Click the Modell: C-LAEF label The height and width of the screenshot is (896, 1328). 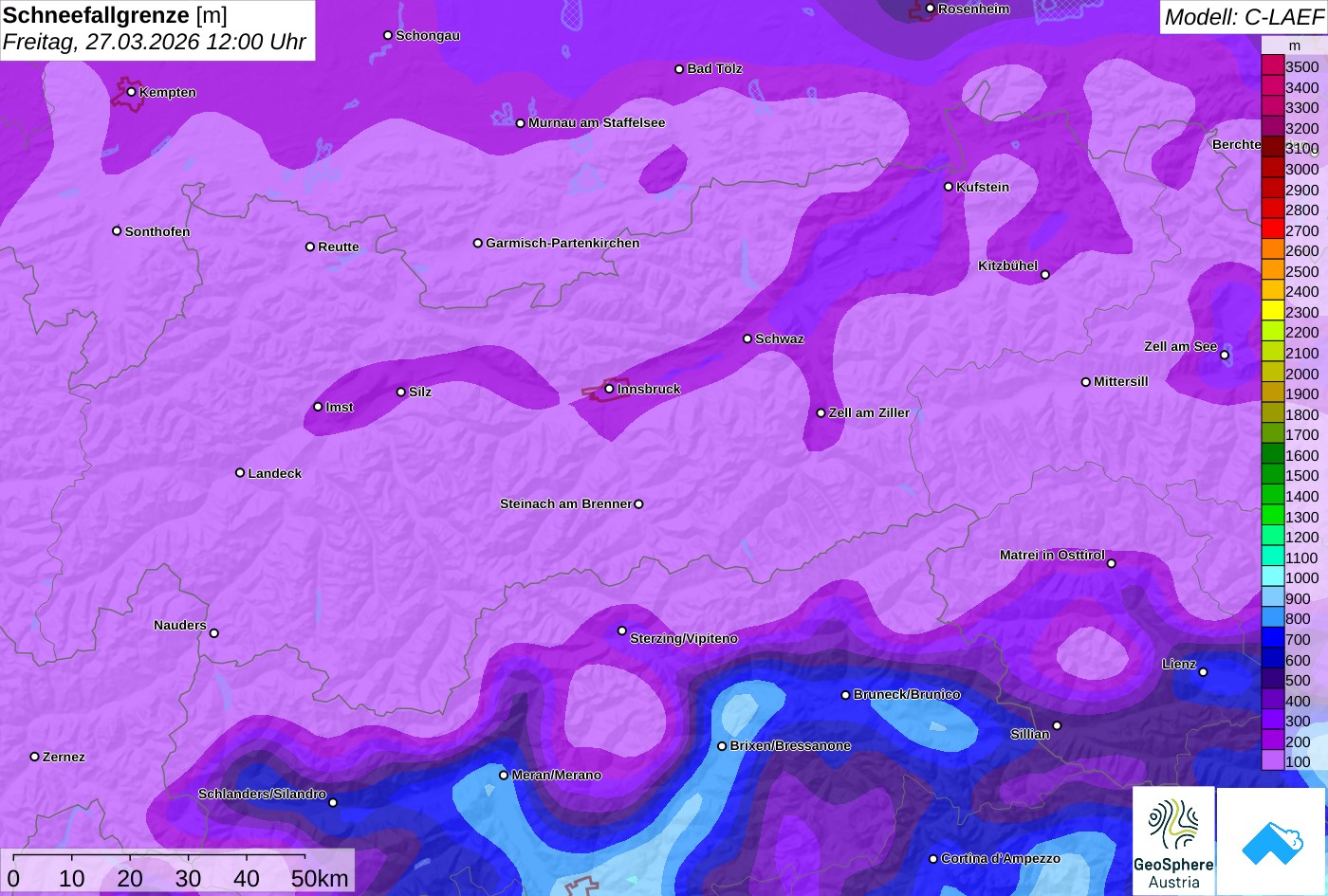(x=1244, y=17)
